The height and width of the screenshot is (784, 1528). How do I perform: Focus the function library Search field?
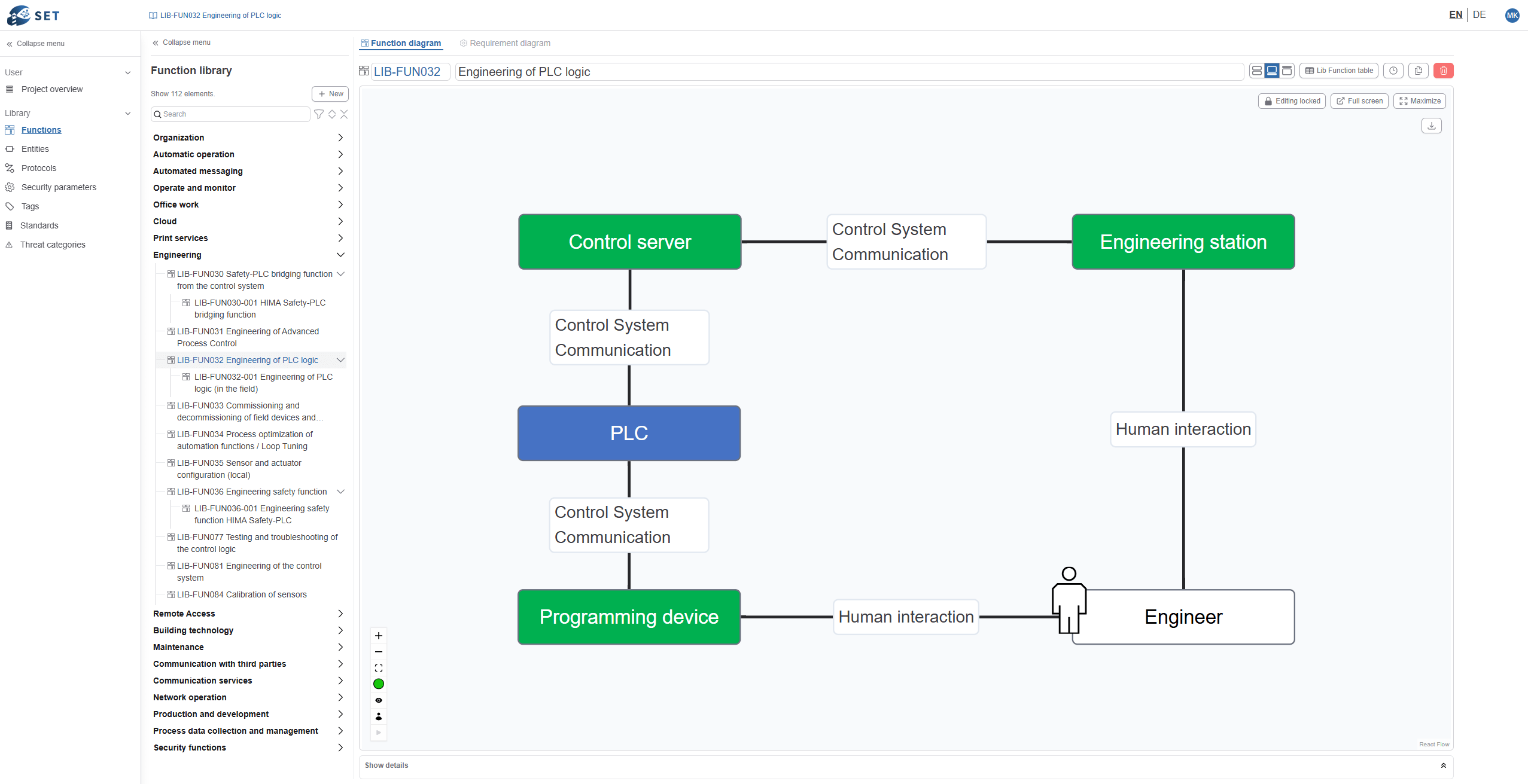[230, 114]
